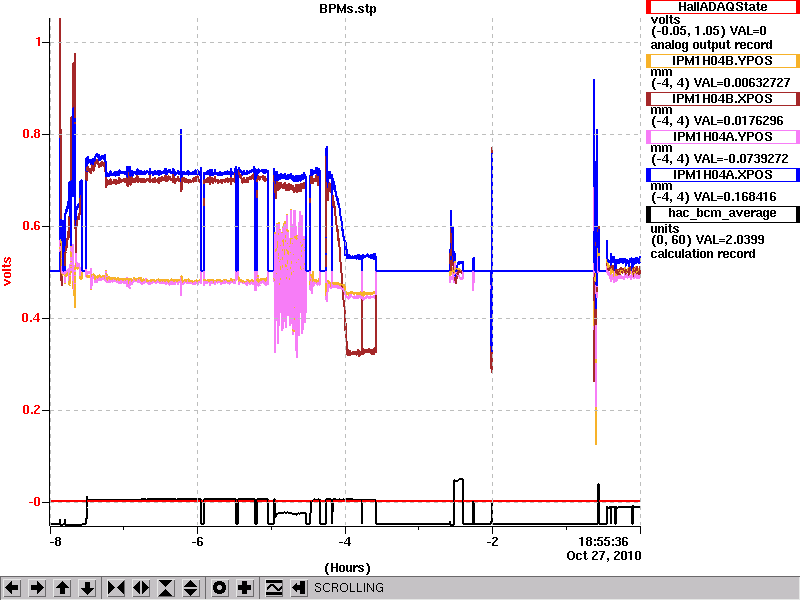Click the VAL=-0.0739272 value text
Image resolution: width=800 pixels, height=600 pixels.
click(741, 159)
